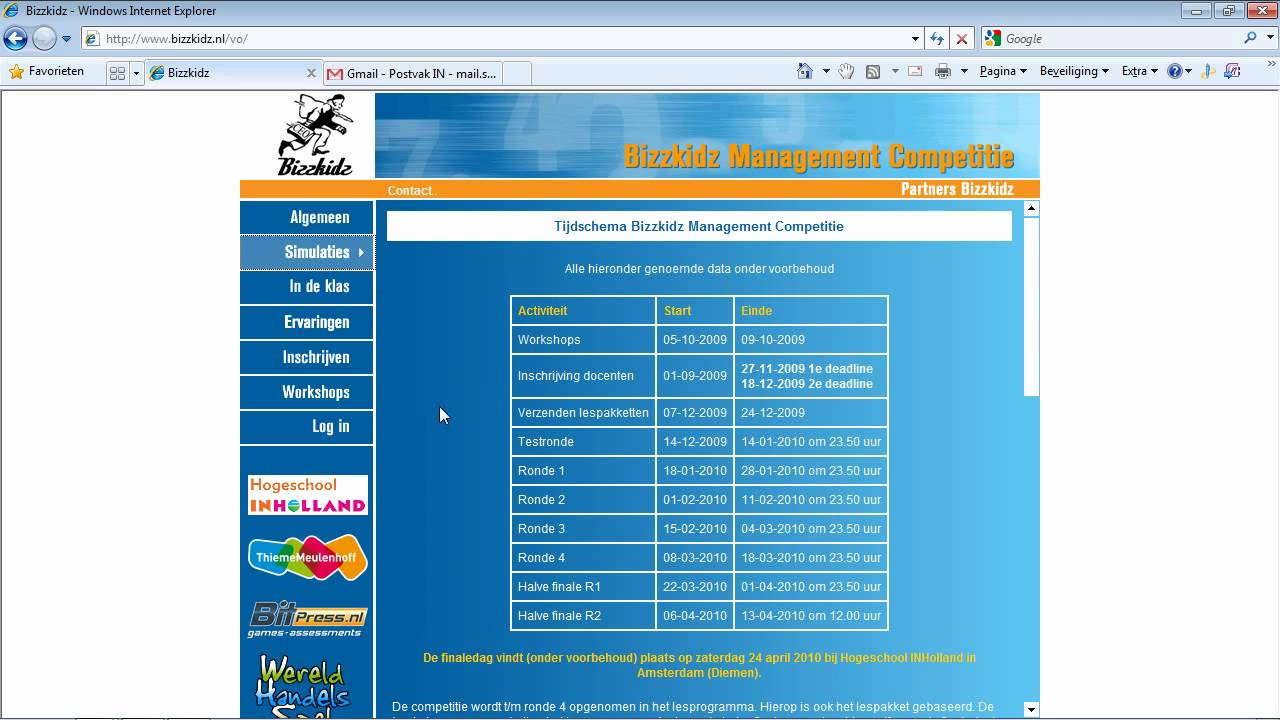Click the Activiteit column header

583,310
